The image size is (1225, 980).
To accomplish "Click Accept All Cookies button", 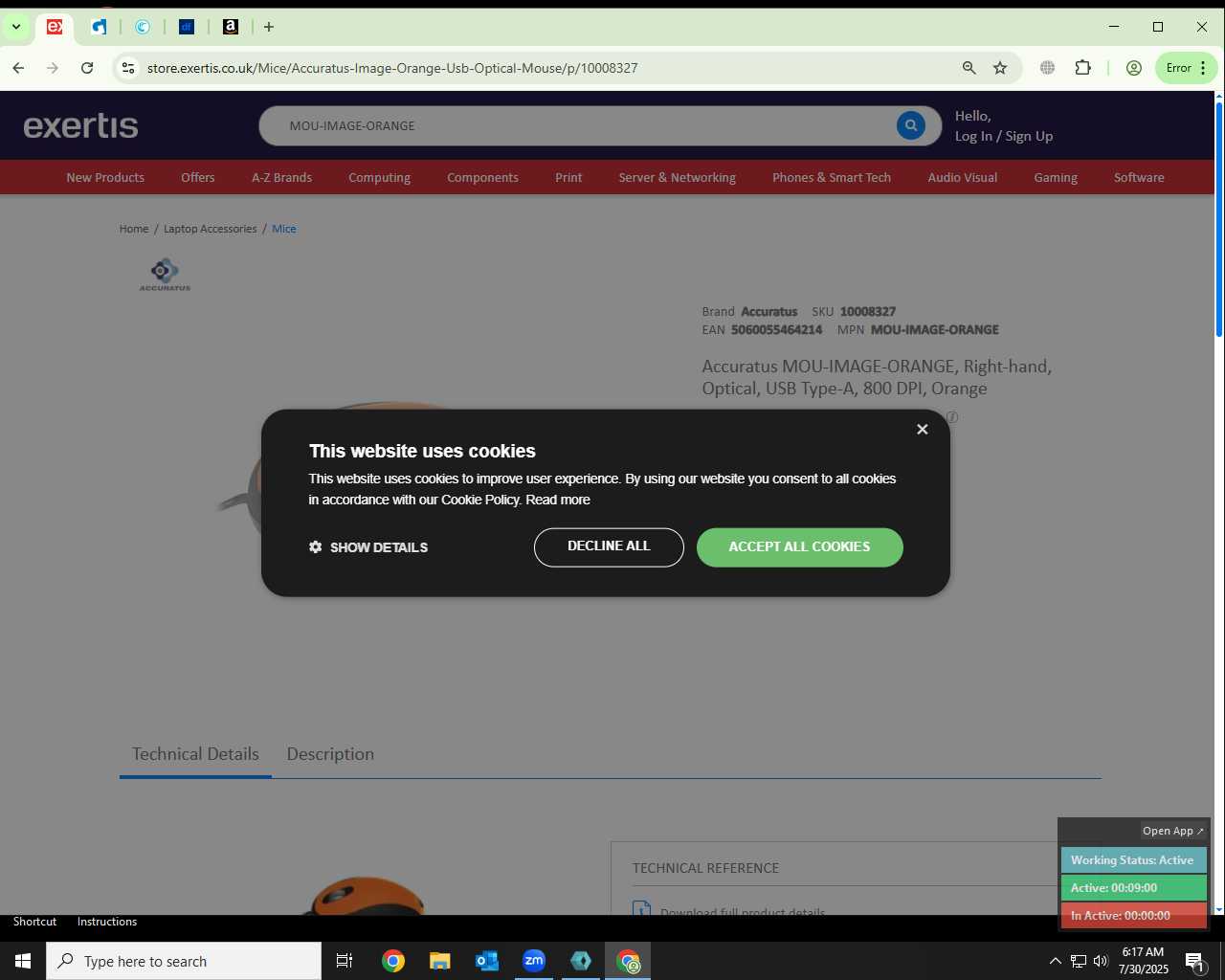I will point(799,546).
